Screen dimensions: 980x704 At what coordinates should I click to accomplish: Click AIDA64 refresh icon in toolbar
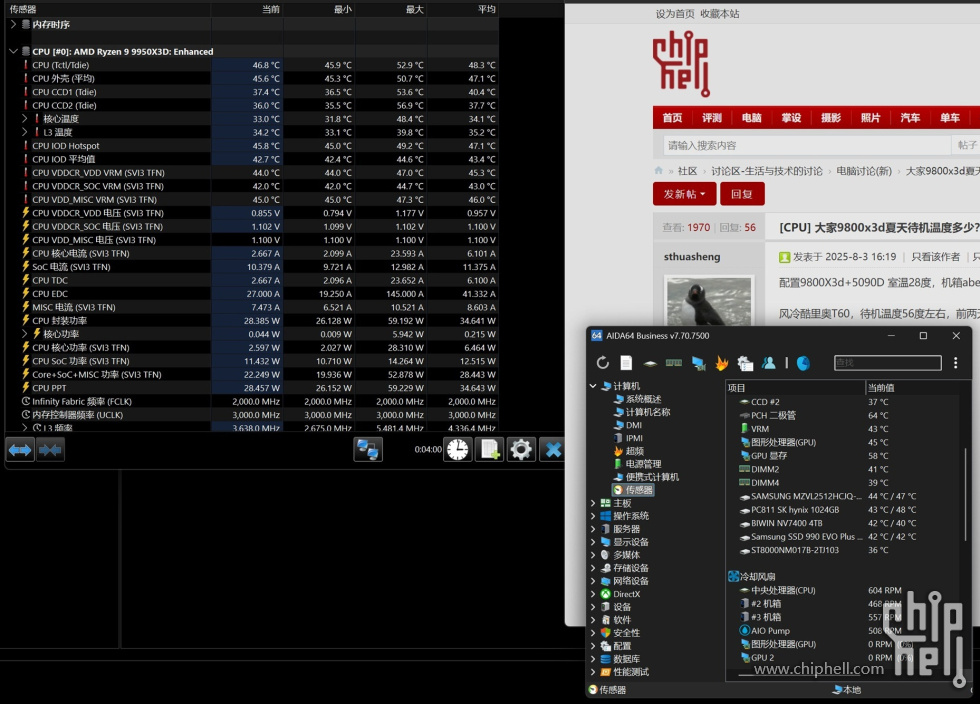[602, 363]
